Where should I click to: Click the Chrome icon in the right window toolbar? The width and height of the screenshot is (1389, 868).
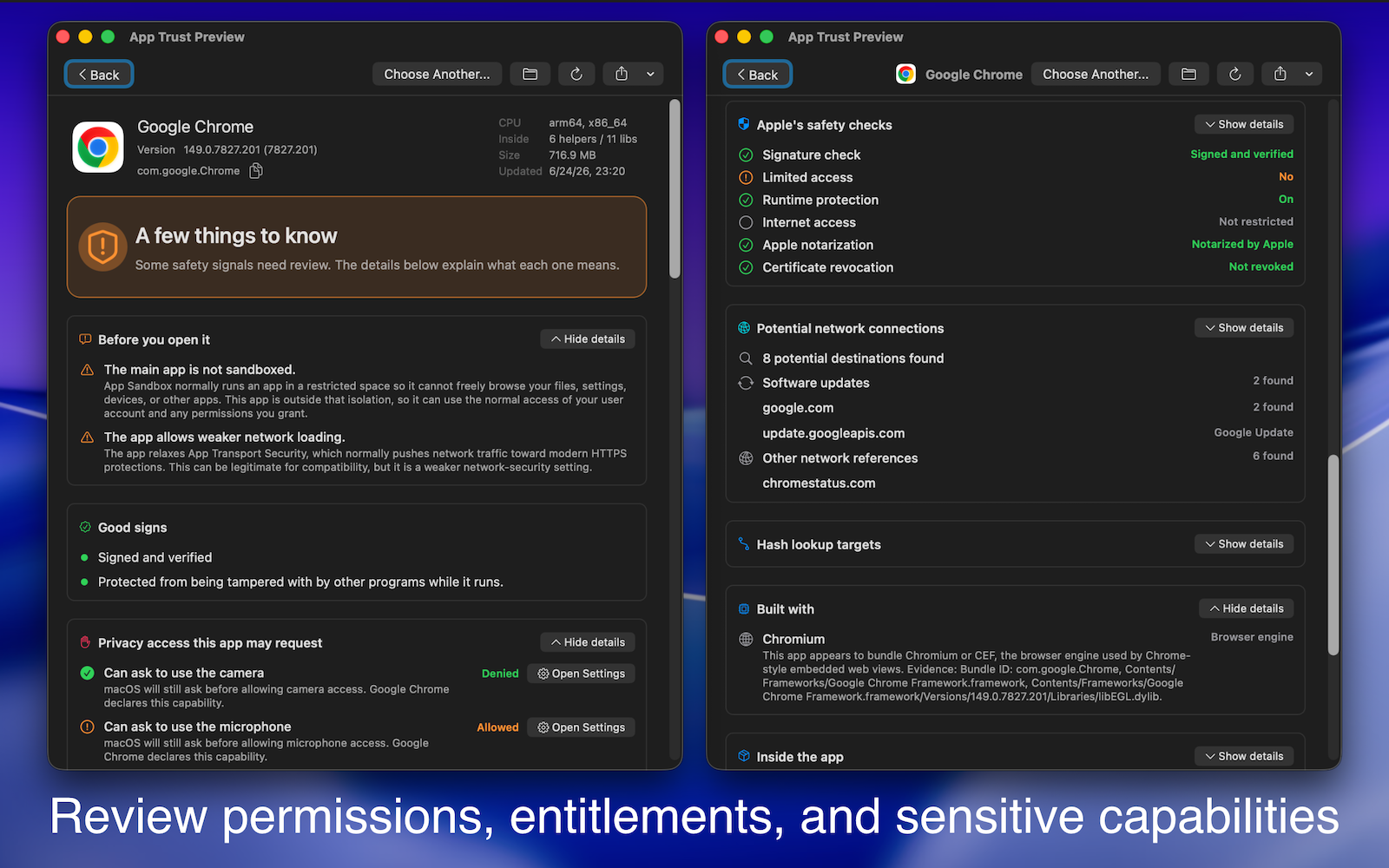[x=905, y=75]
